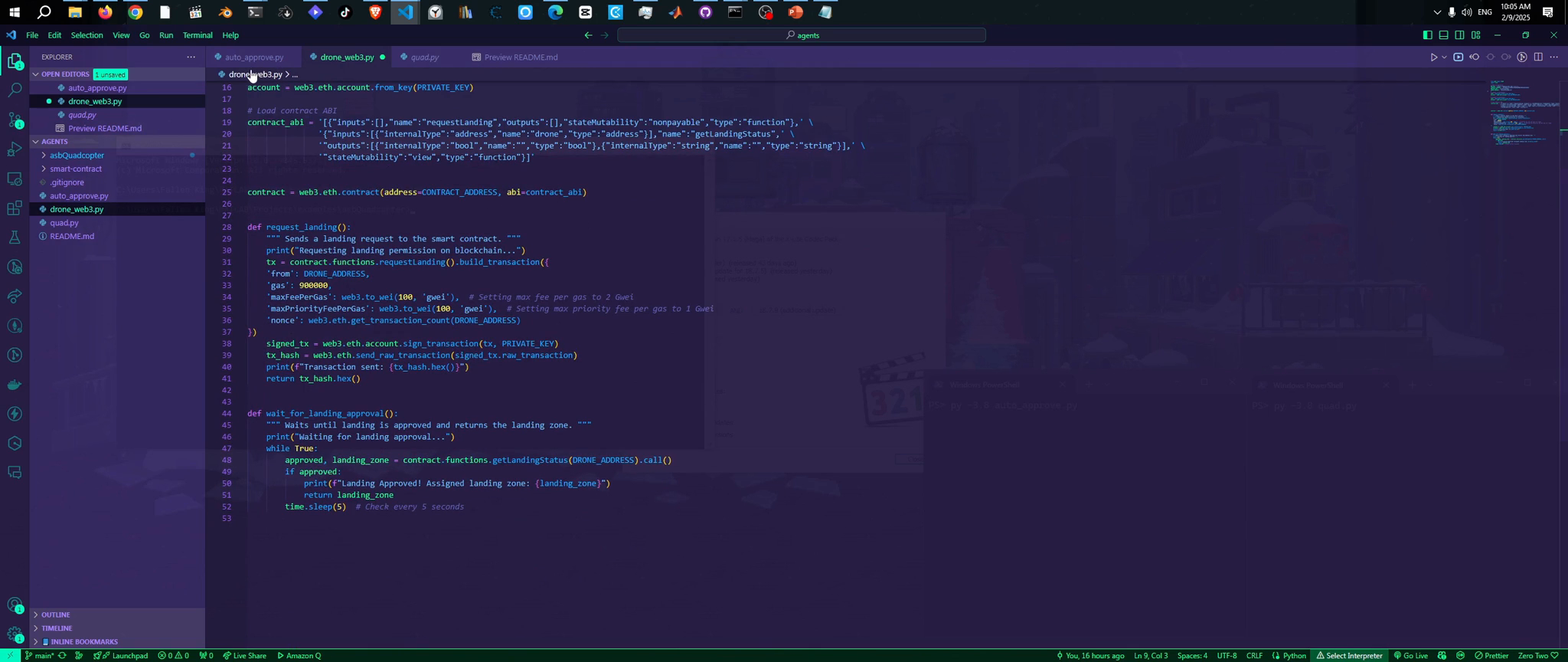
Task: Click CRLF line ending in status bar
Action: pos(1254,656)
